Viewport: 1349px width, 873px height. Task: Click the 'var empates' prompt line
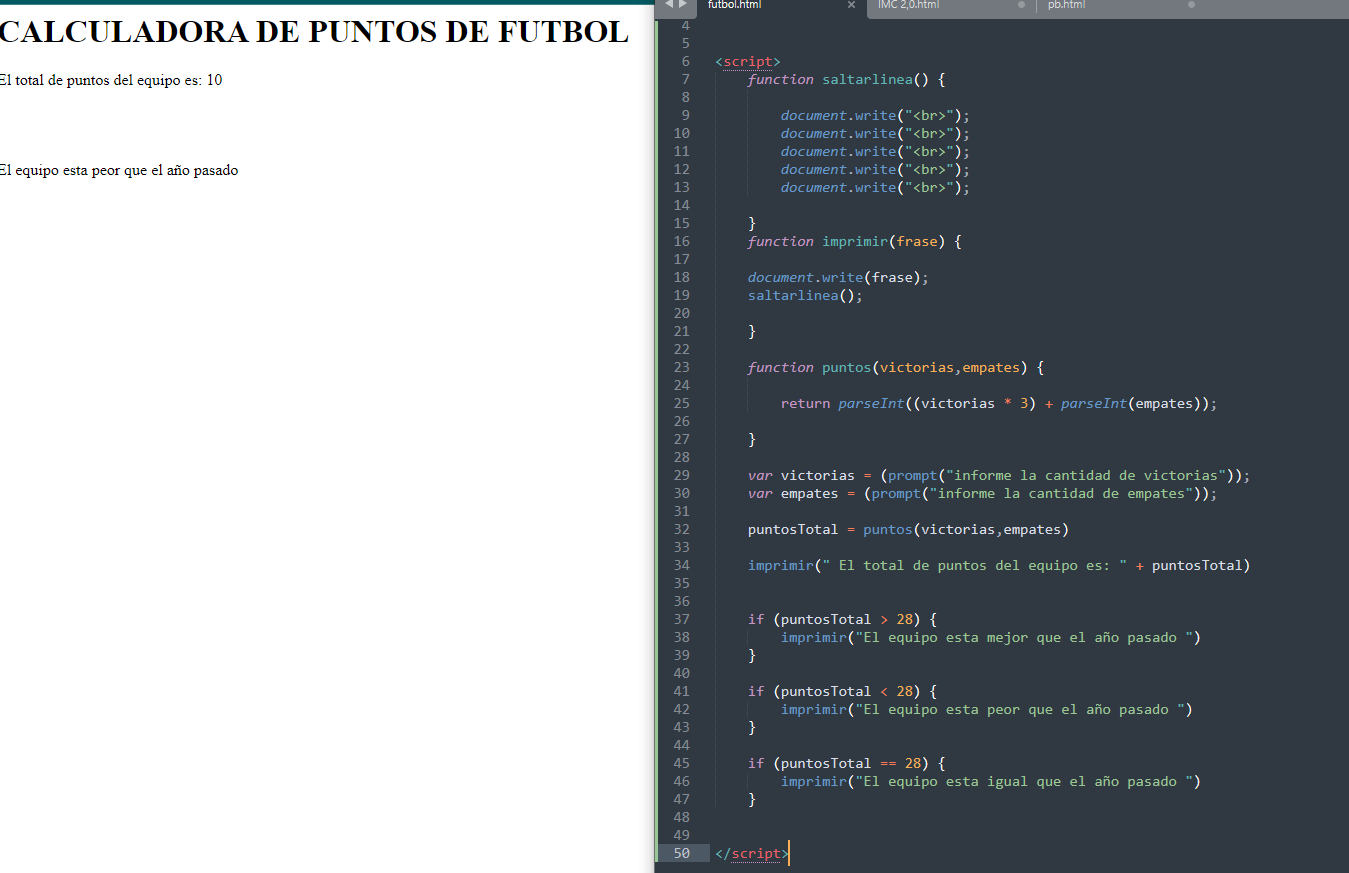(x=982, y=493)
